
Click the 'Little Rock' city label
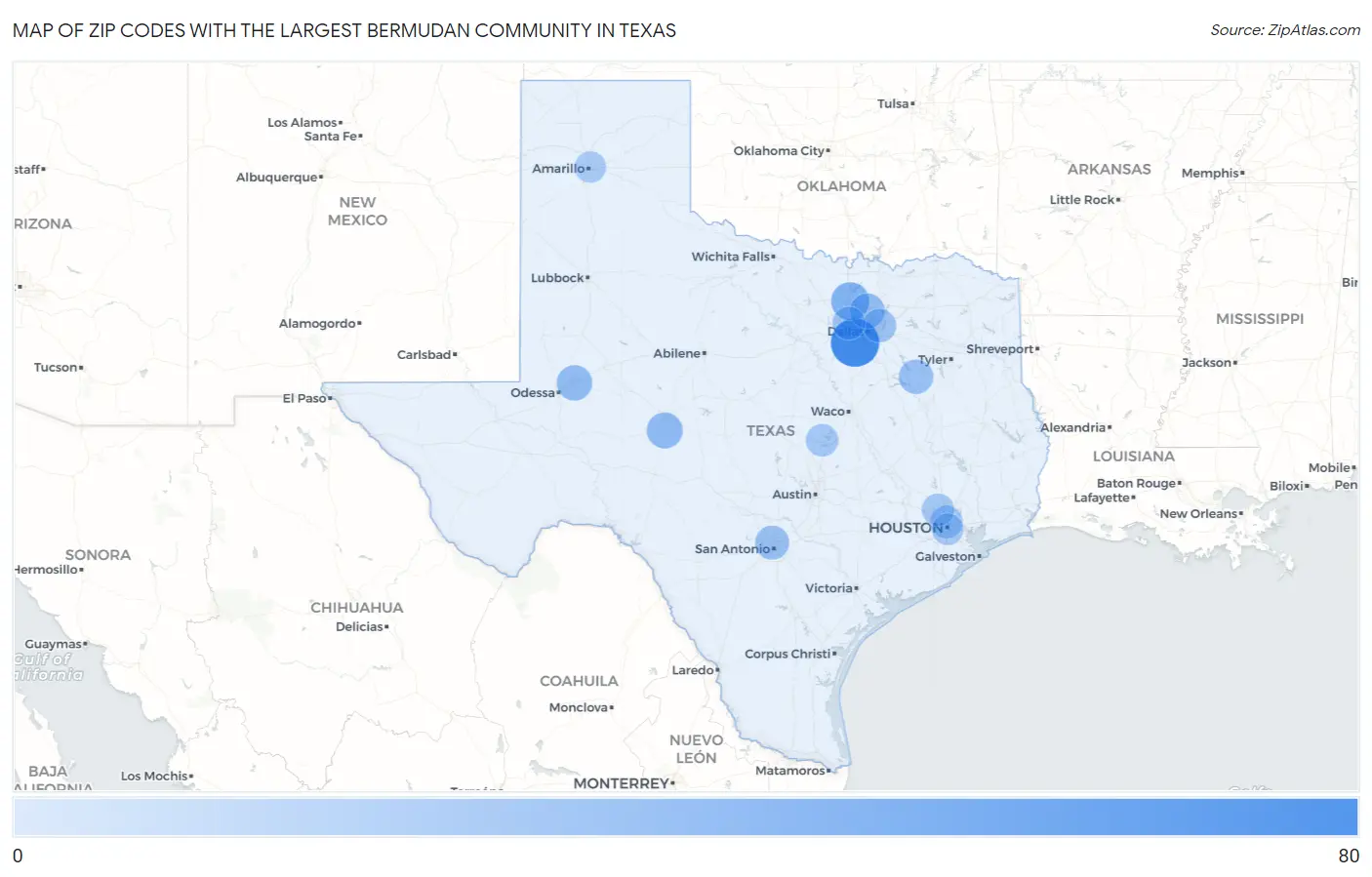[x=1082, y=200]
